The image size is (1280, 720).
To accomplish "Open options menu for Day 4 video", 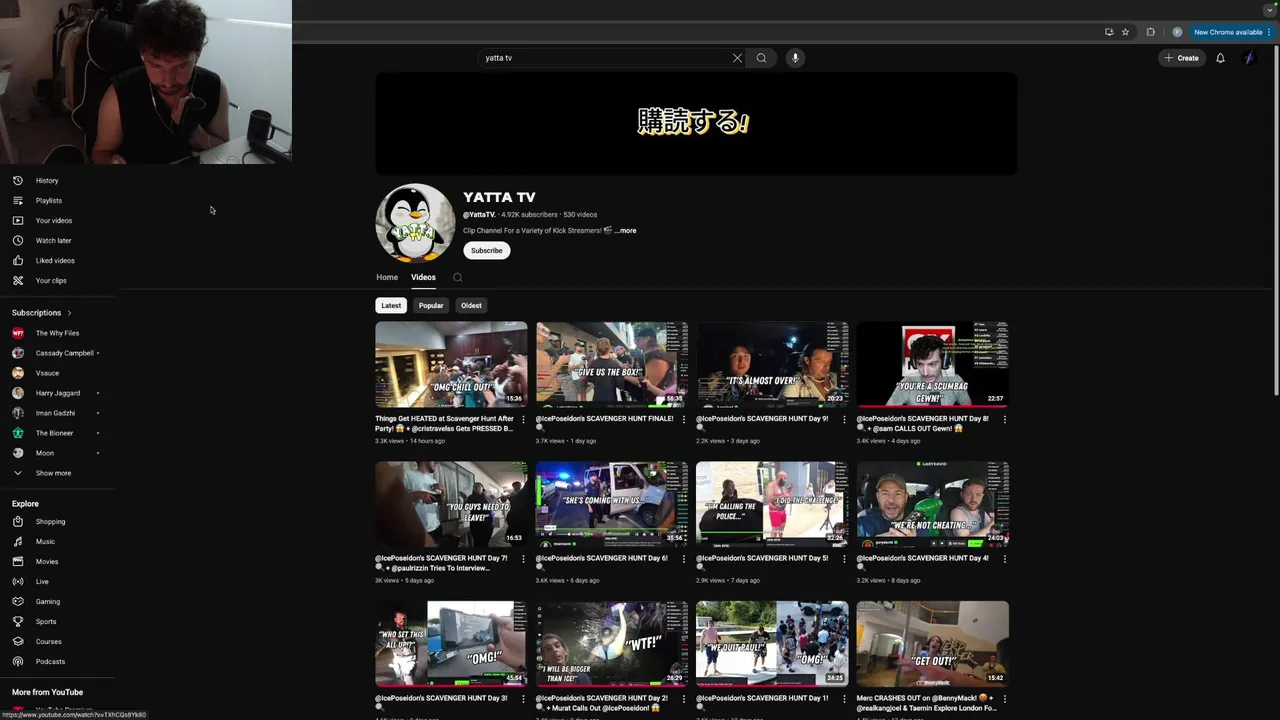I will (x=1005, y=560).
